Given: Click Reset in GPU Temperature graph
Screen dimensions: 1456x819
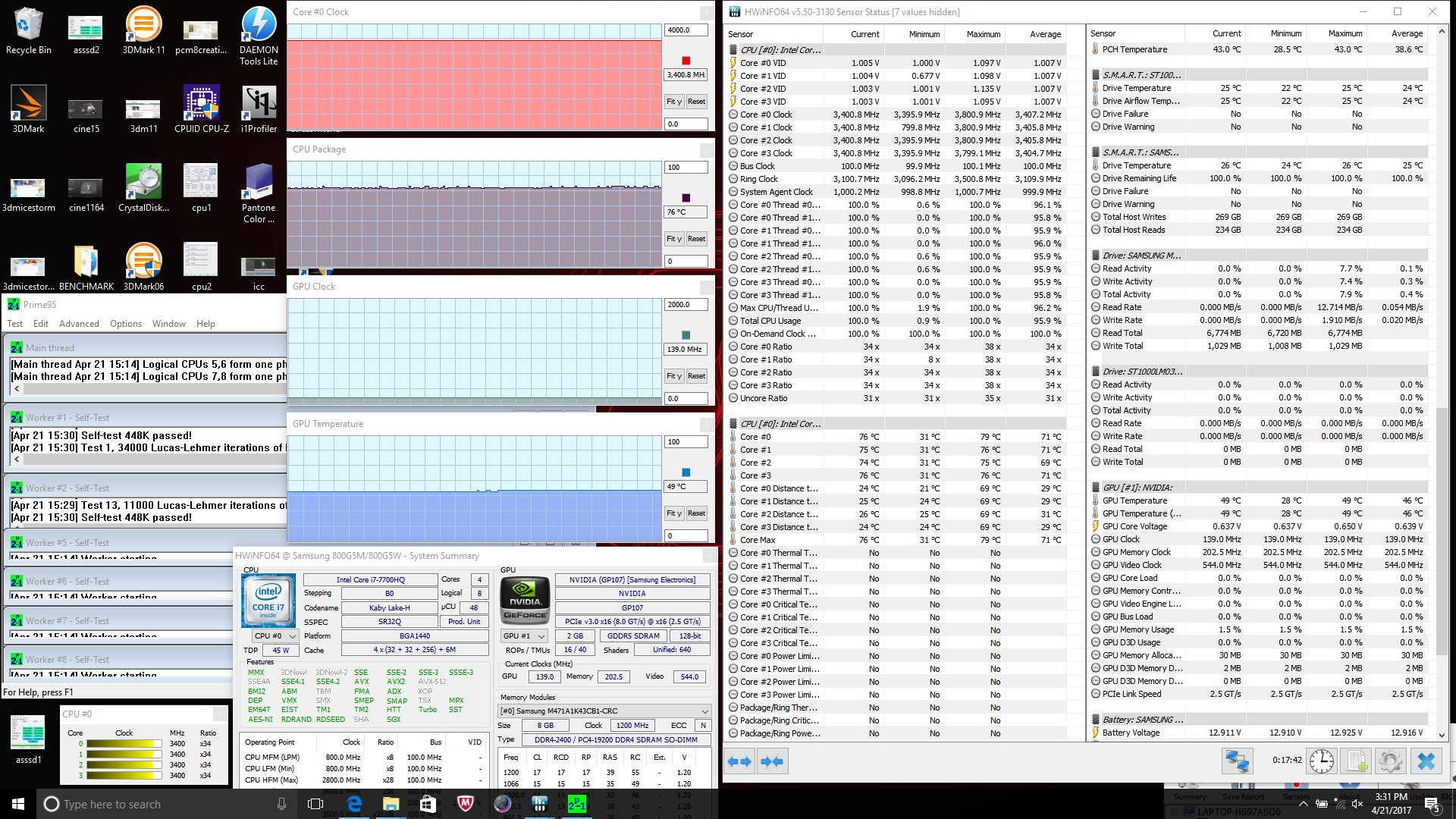Looking at the screenshot, I should [696, 513].
